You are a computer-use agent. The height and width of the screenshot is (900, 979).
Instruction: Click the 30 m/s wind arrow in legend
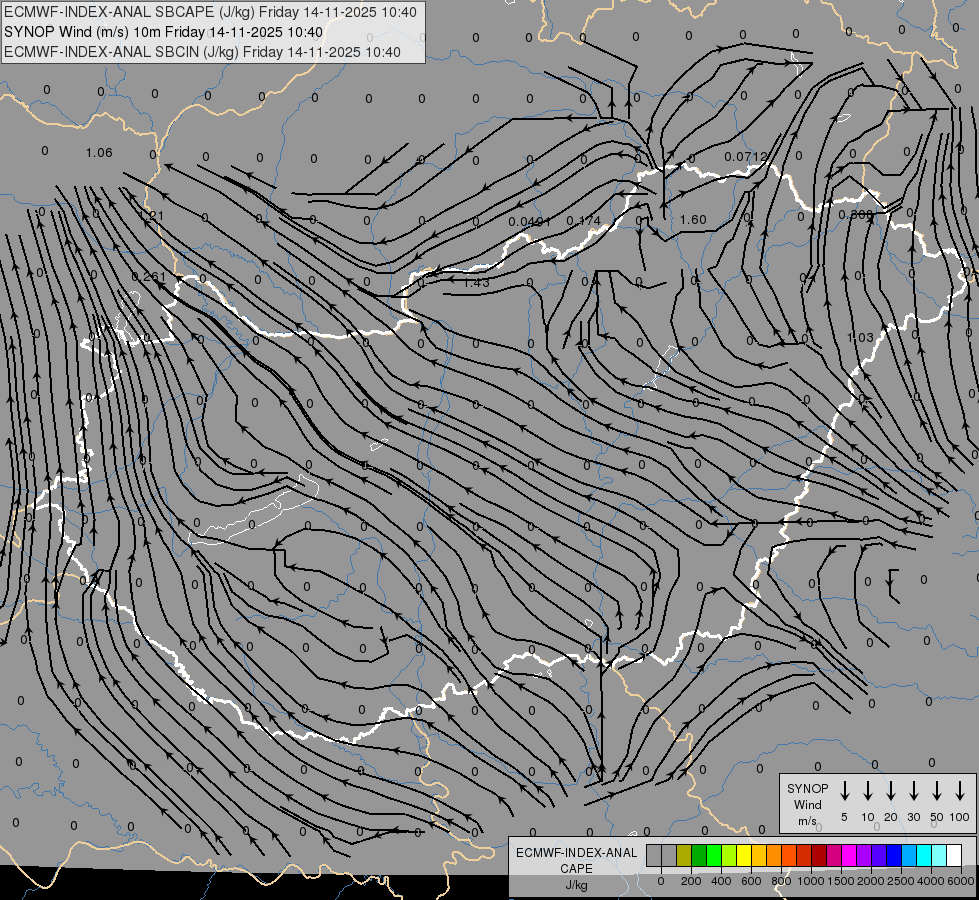[913, 791]
